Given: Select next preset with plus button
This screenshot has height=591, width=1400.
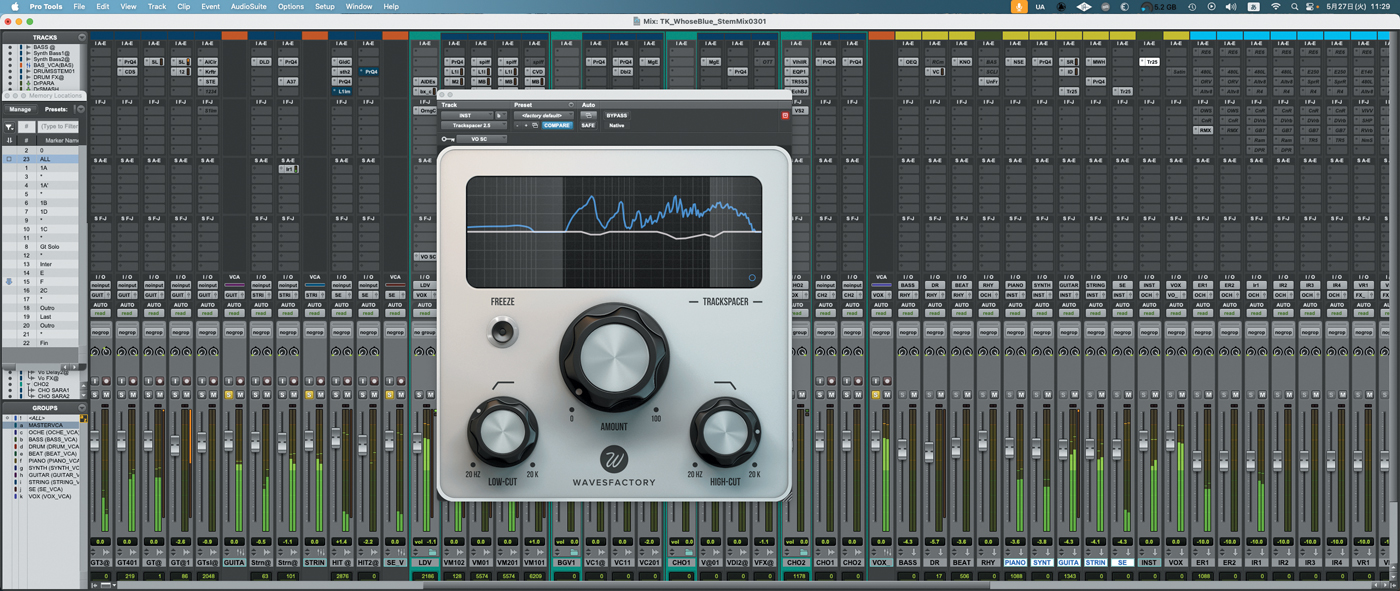Looking at the screenshot, I should click(525, 125).
